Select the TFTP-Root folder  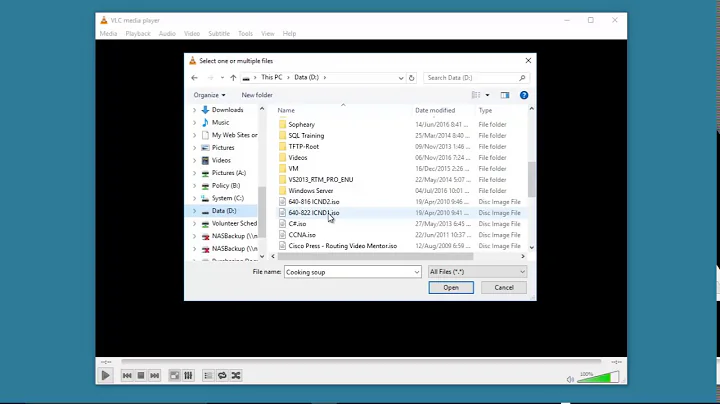(x=303, y=146)
